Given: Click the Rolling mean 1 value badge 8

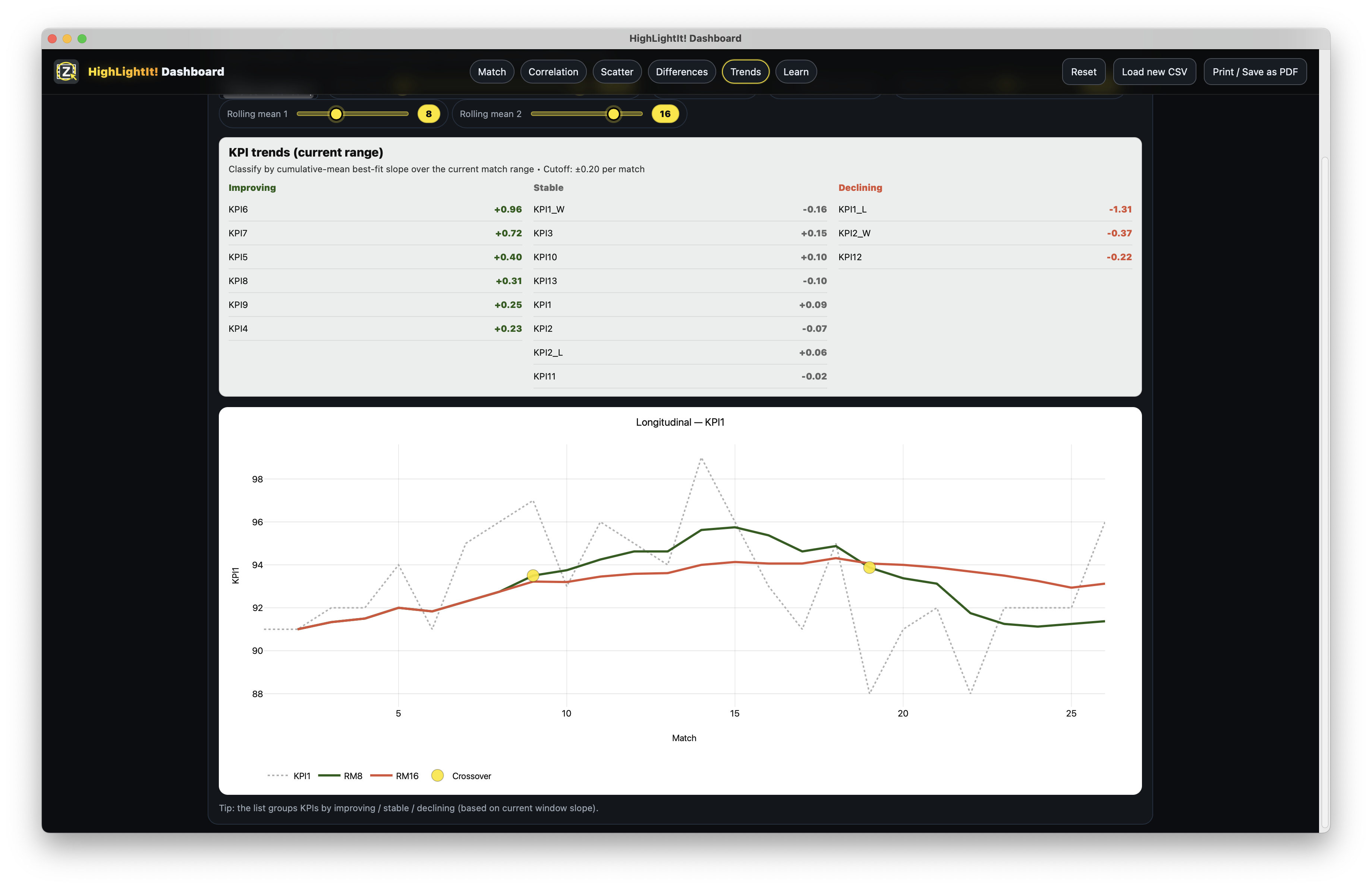Looking at the screenshot, I should pyautogui.click(x=428, y=114).
